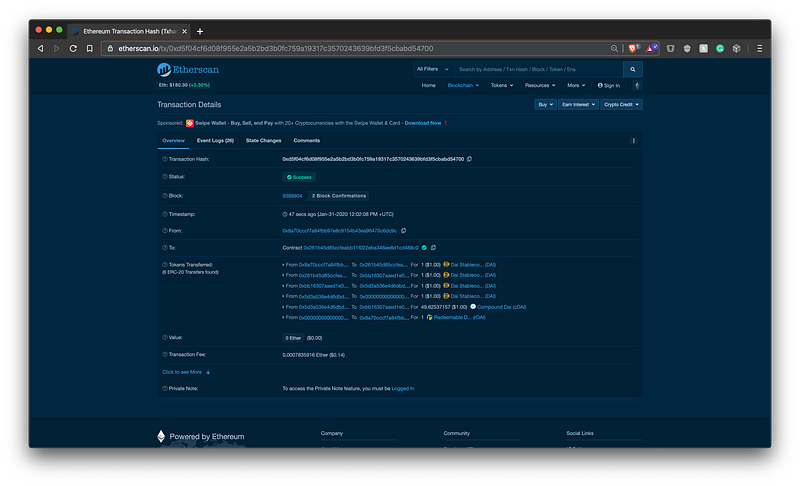The width and height of the screenshot is (800, 486).
Task: Expand the More menu
Action: coord(577,86)
